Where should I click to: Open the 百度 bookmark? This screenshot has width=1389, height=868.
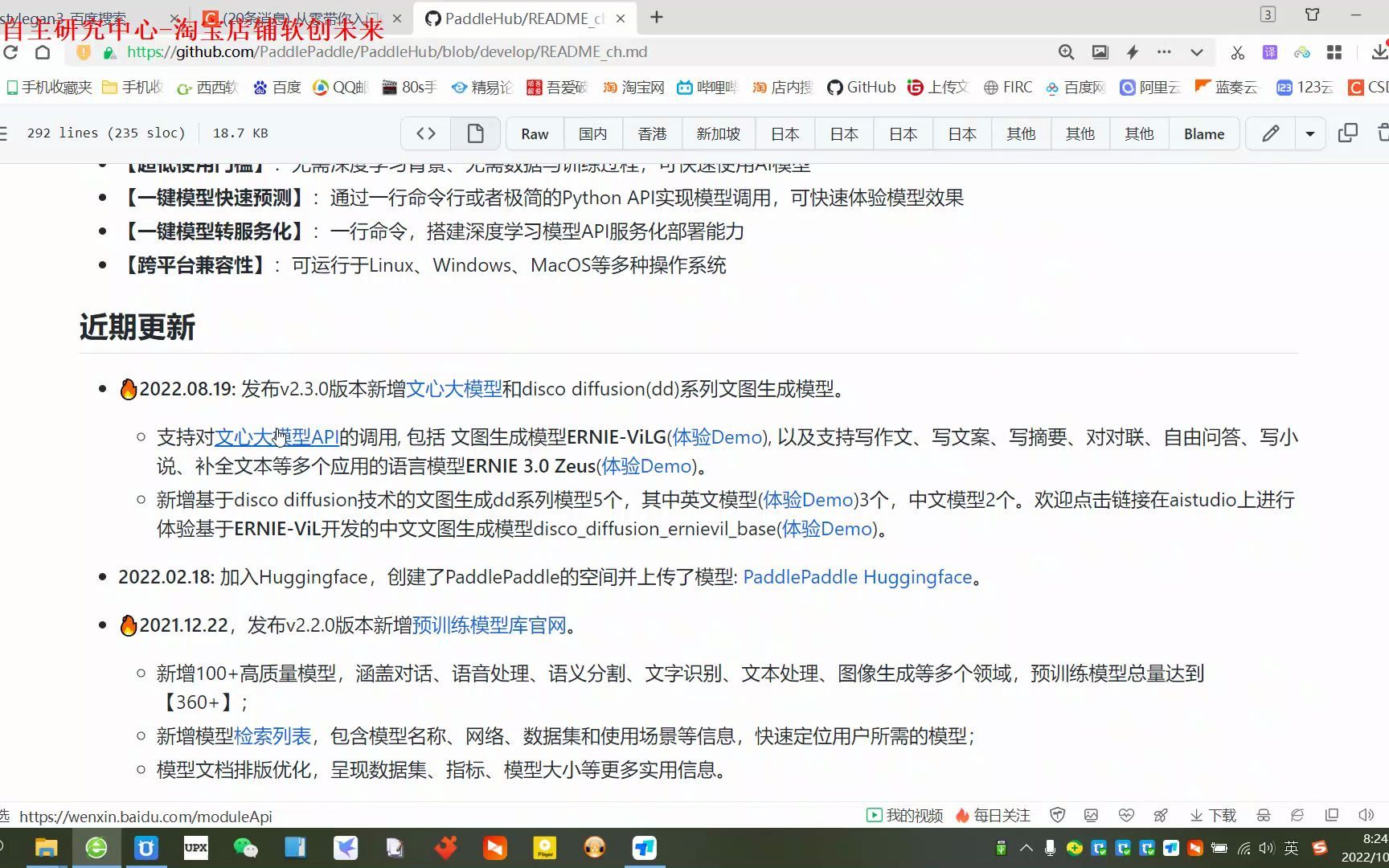pyautogui.click(x=277, y=87)
